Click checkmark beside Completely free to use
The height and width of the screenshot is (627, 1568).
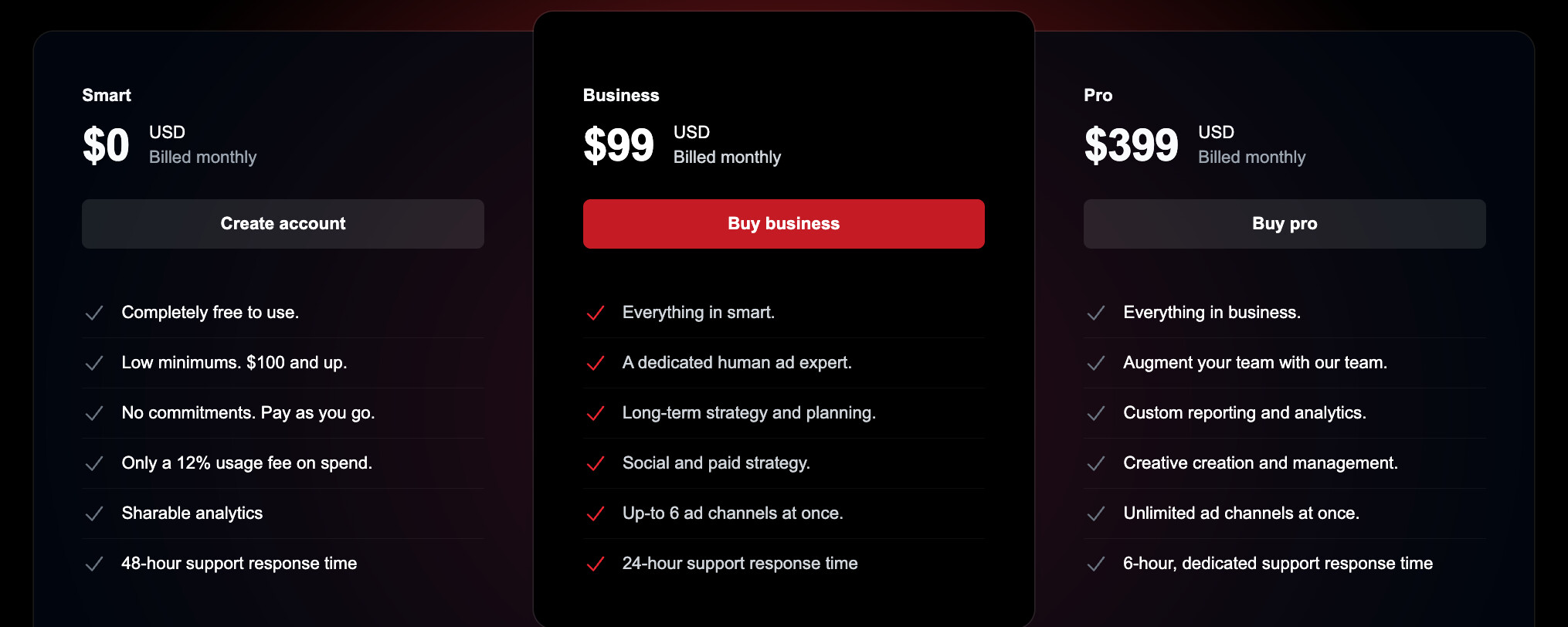point(94,313)
